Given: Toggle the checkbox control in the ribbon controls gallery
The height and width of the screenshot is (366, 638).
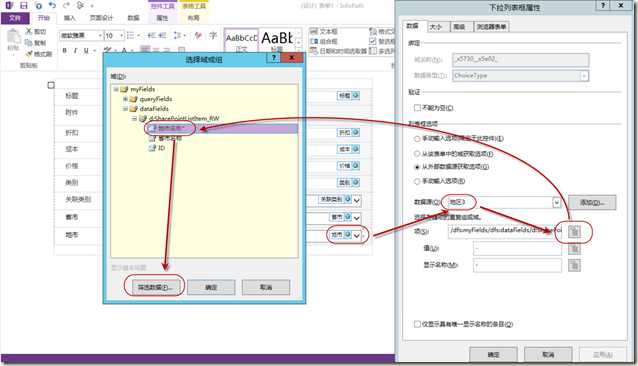Looking at the screenshot, I should click(373, 41).
